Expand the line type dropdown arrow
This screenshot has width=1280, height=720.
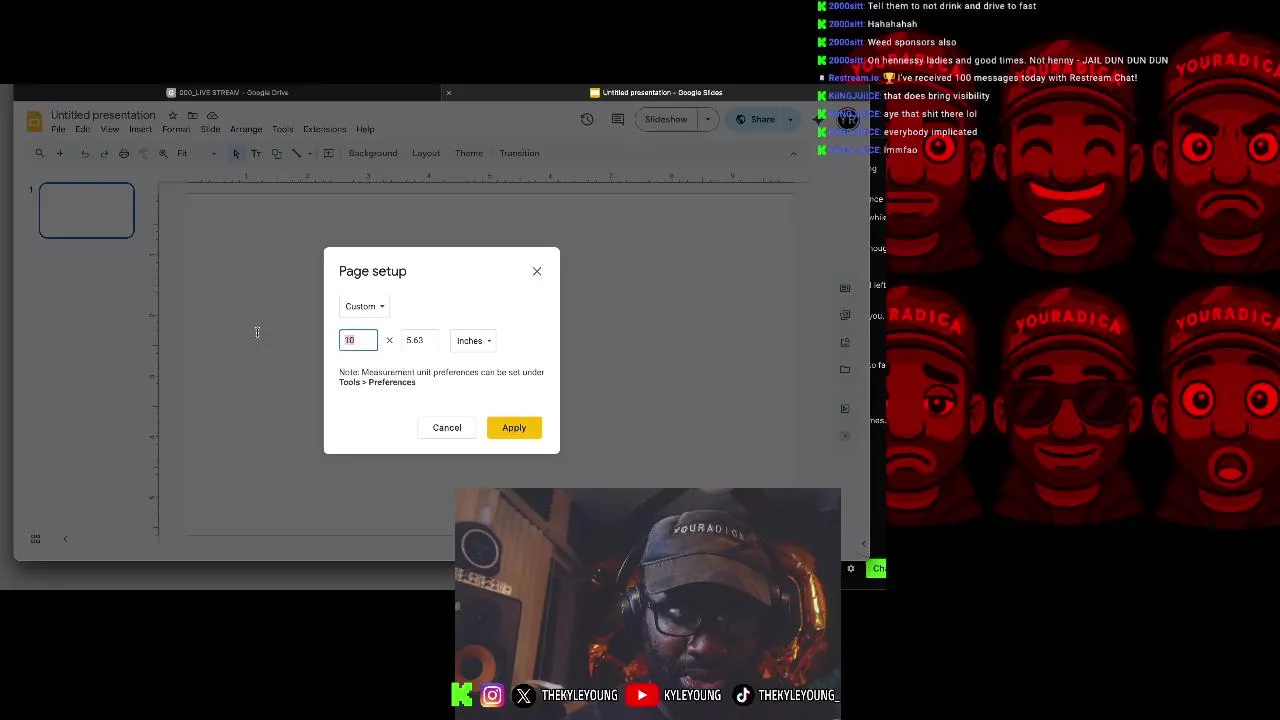click(310, 153)
